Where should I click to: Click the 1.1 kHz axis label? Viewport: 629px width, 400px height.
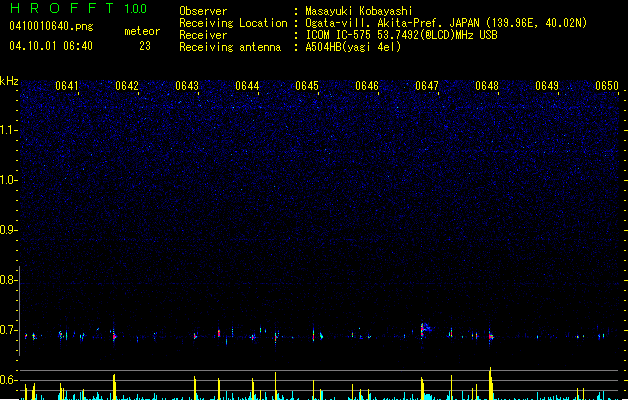point(8,130)
